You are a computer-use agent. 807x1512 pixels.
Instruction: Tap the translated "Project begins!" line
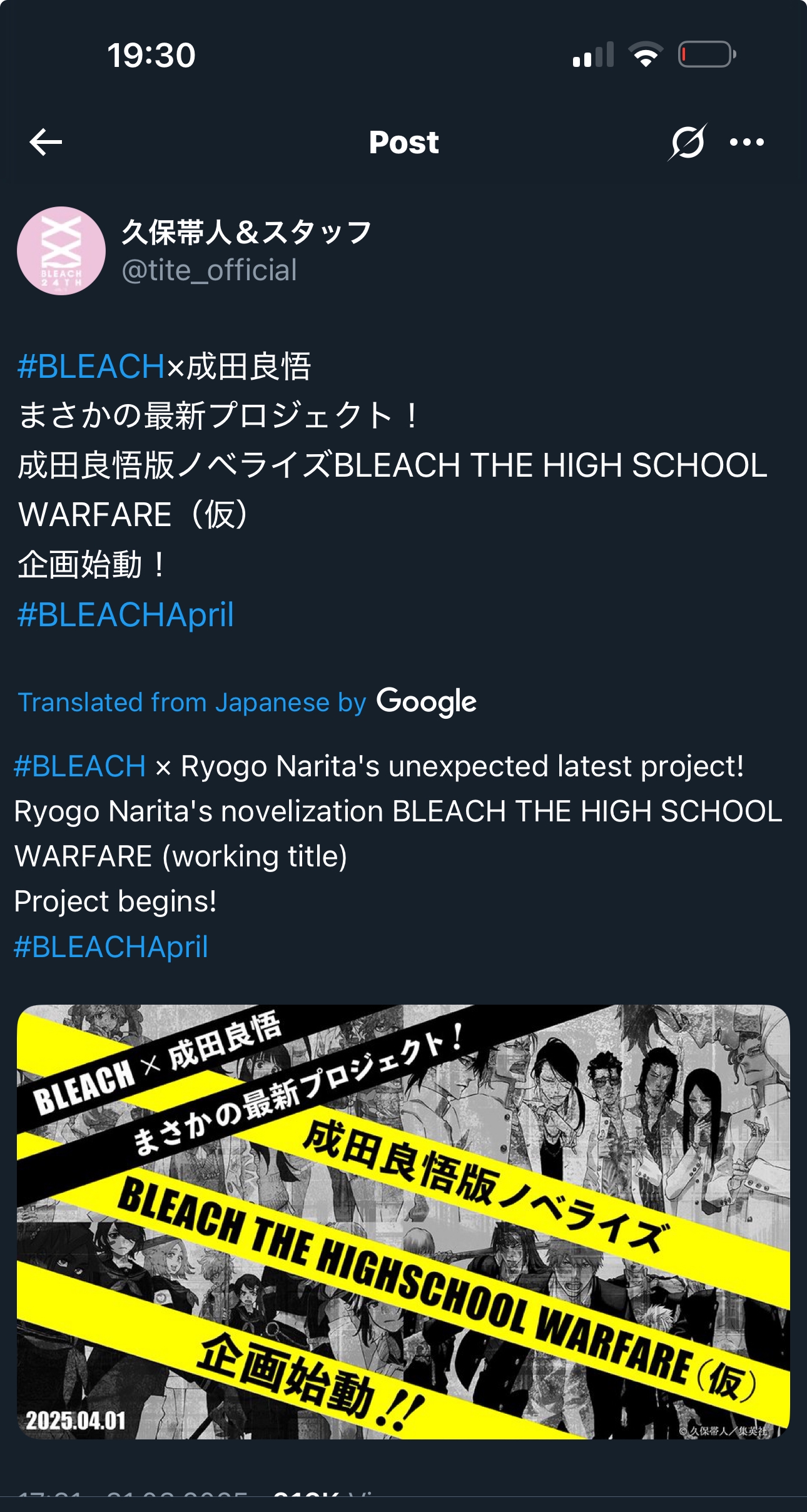tap(115, 901)
